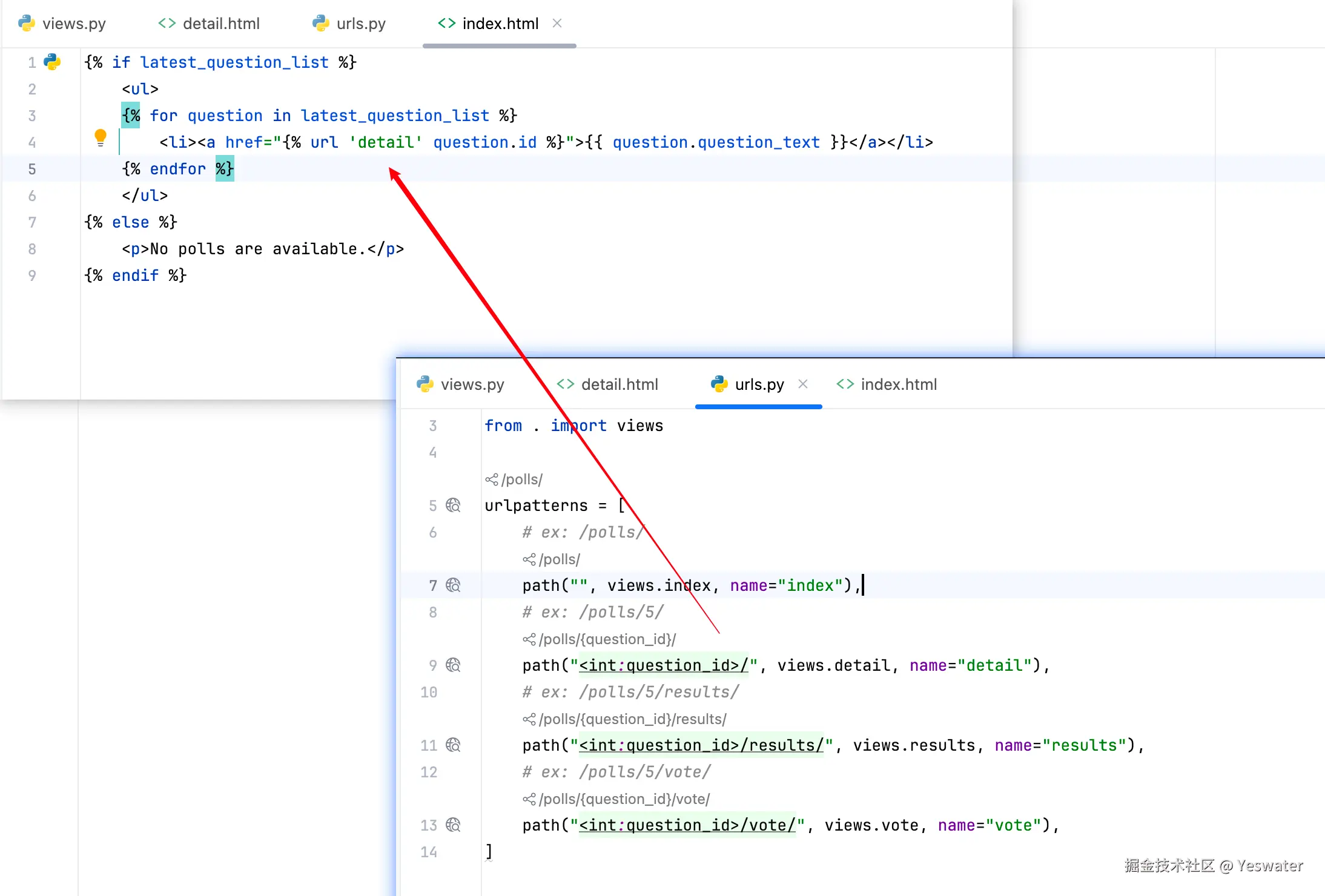
Task: Click the yellow lightbulb quick-fix icon
Action: click(101, 138)
